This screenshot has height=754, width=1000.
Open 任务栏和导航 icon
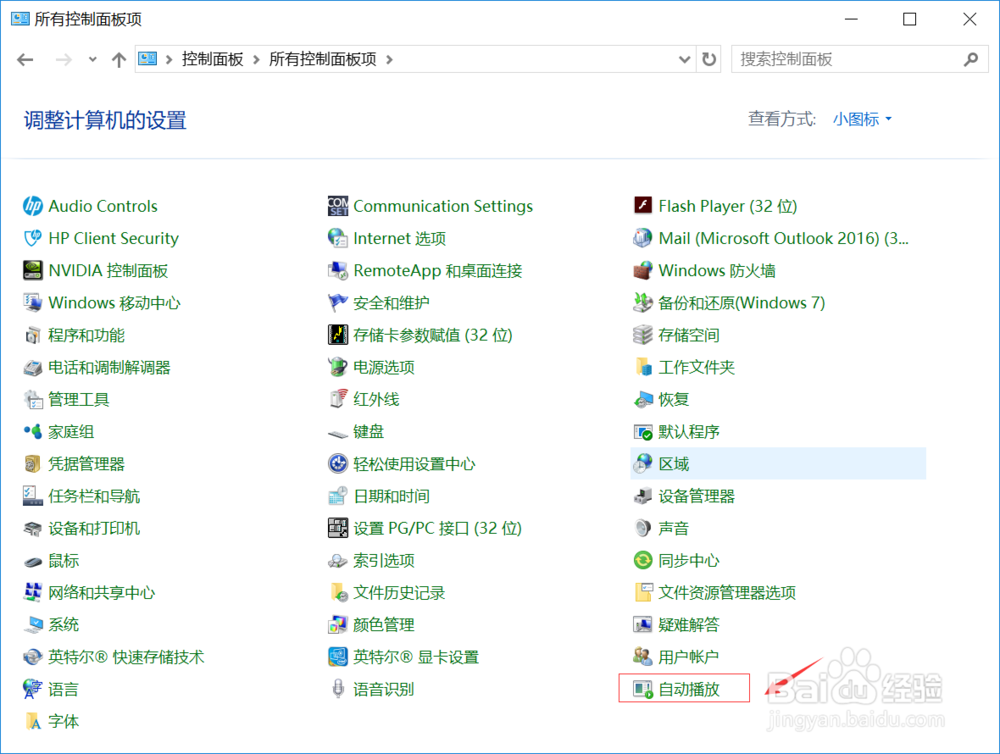(33, 496)
